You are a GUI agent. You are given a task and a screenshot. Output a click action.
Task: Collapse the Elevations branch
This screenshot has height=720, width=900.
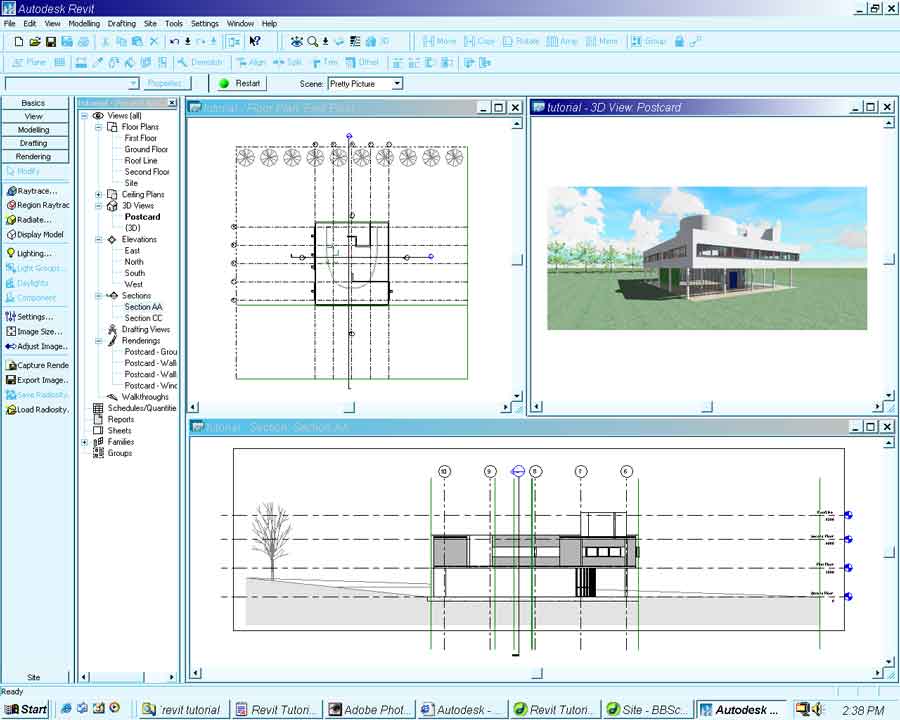click(98, 239)
